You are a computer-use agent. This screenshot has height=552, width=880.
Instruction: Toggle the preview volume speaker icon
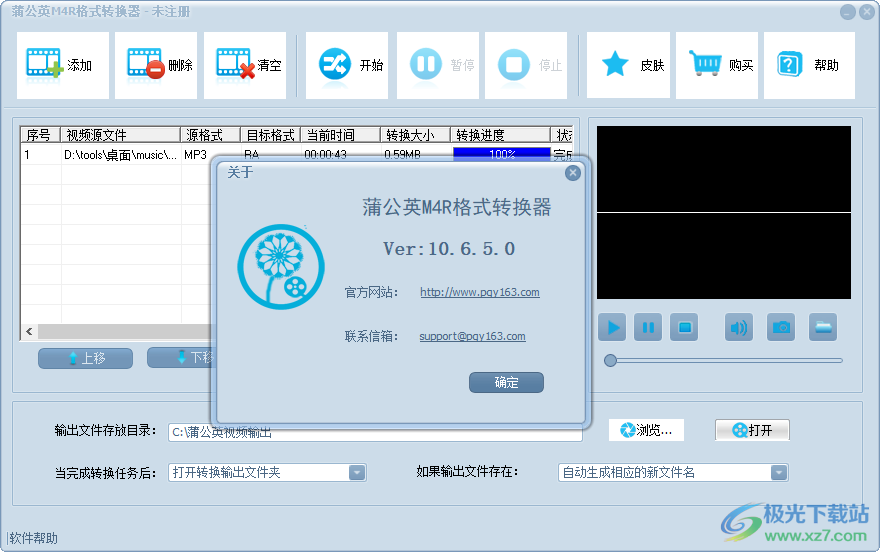pos(739,327)
